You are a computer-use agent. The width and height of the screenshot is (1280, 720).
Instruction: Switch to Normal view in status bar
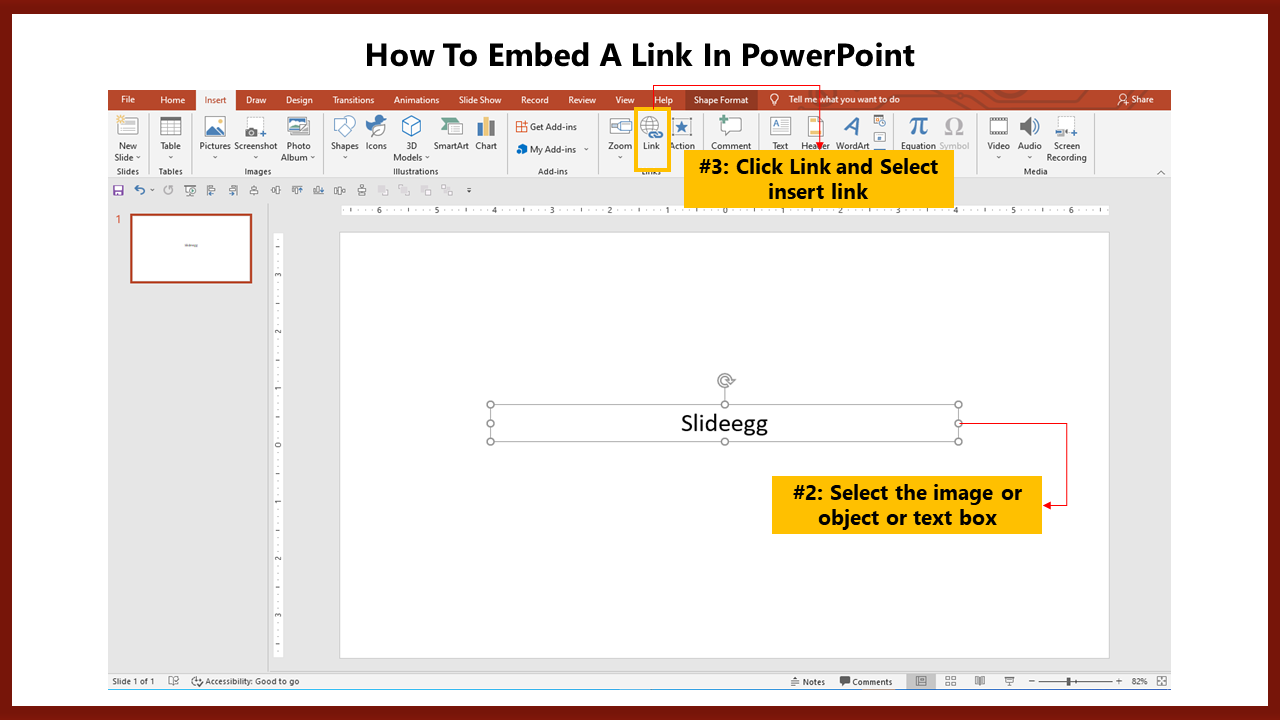921,681
